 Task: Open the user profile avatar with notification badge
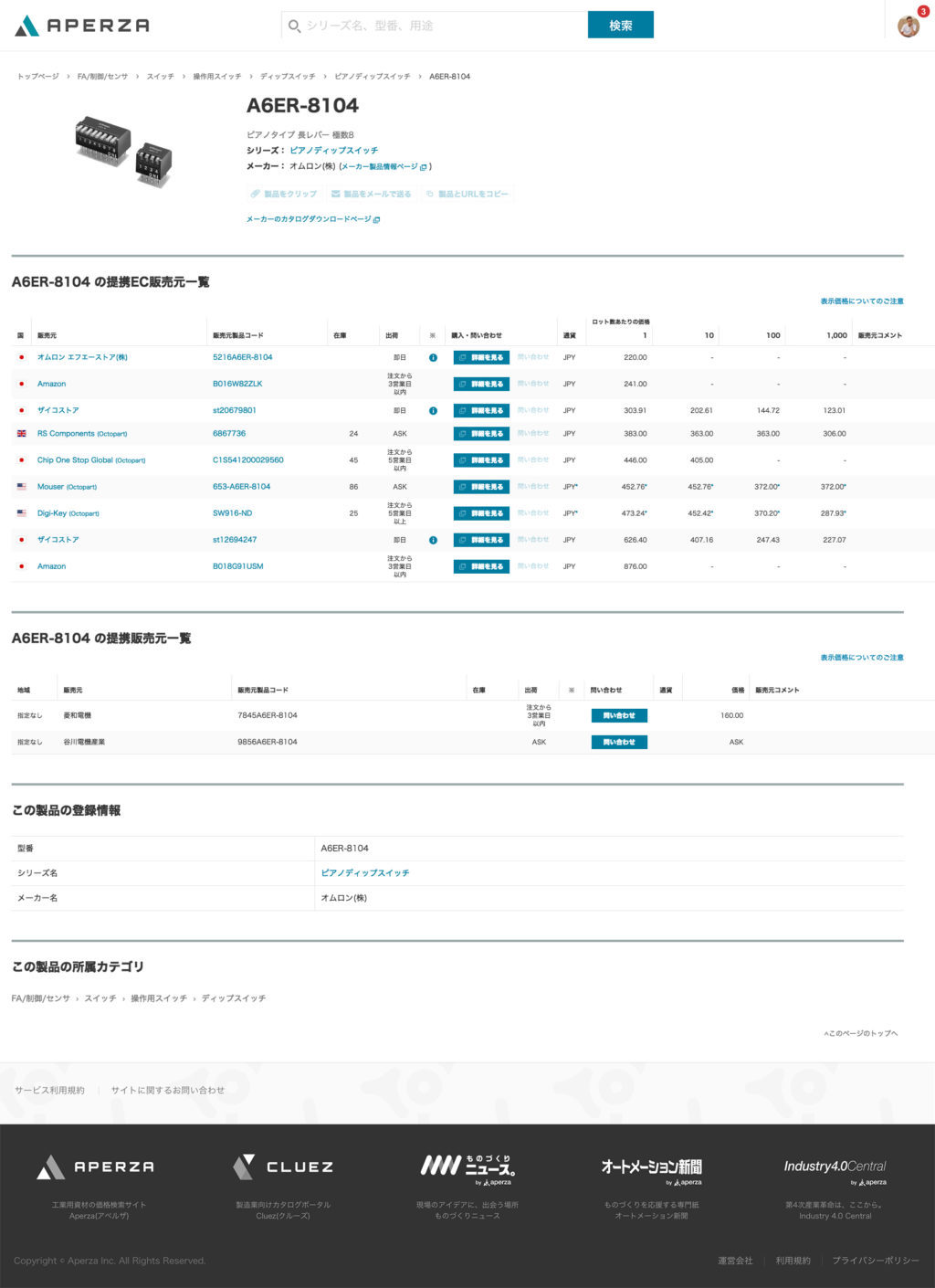point(908,26)
